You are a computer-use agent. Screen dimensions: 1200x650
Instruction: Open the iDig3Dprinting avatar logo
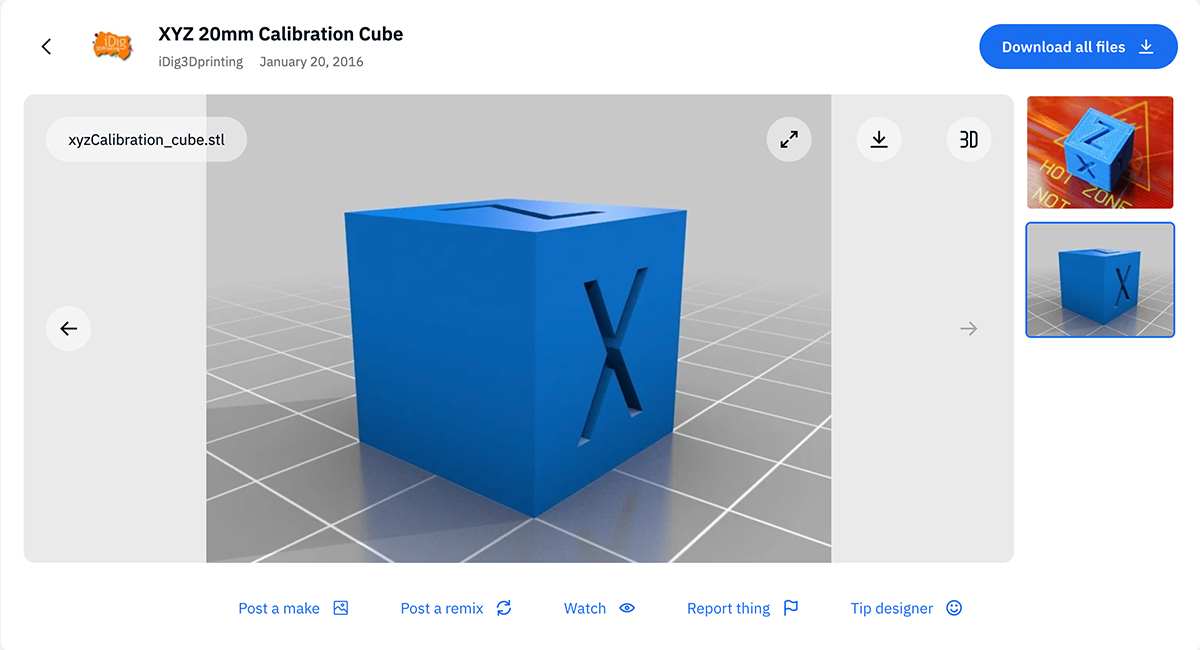point(111,46)
